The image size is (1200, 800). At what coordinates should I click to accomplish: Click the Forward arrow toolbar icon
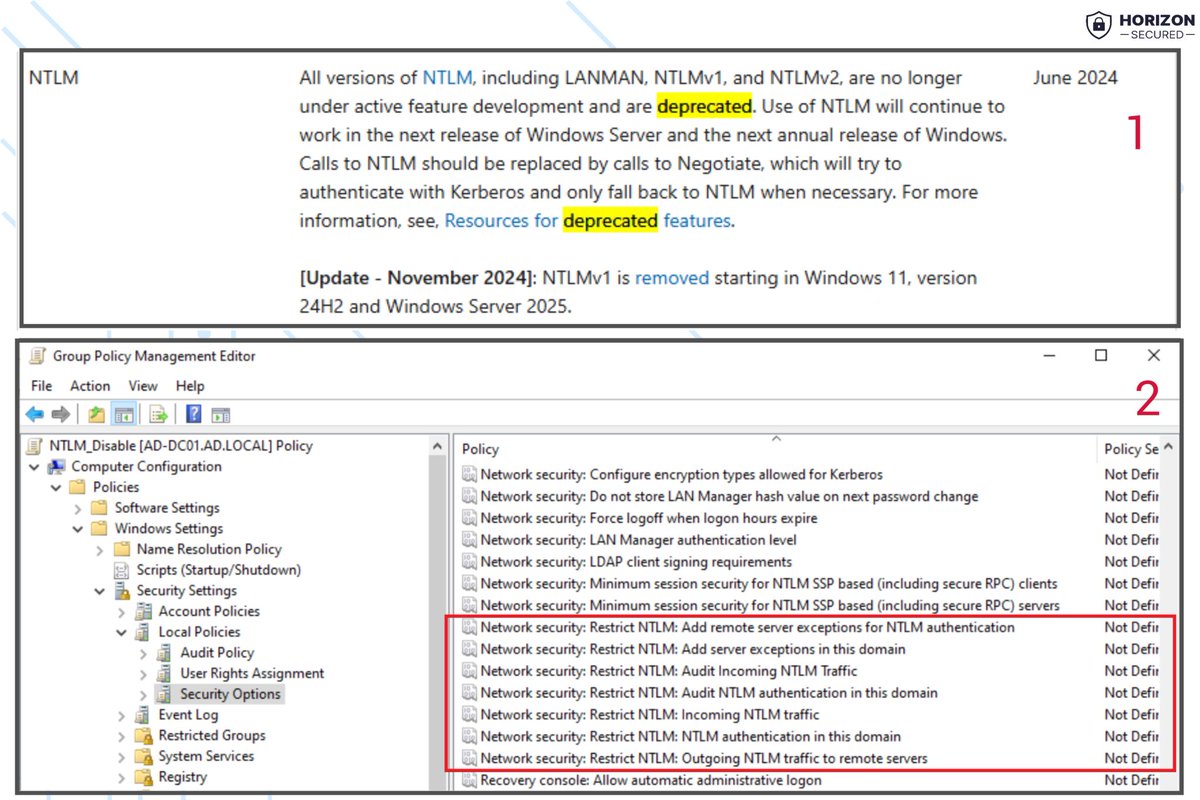[x=60, y=414]
